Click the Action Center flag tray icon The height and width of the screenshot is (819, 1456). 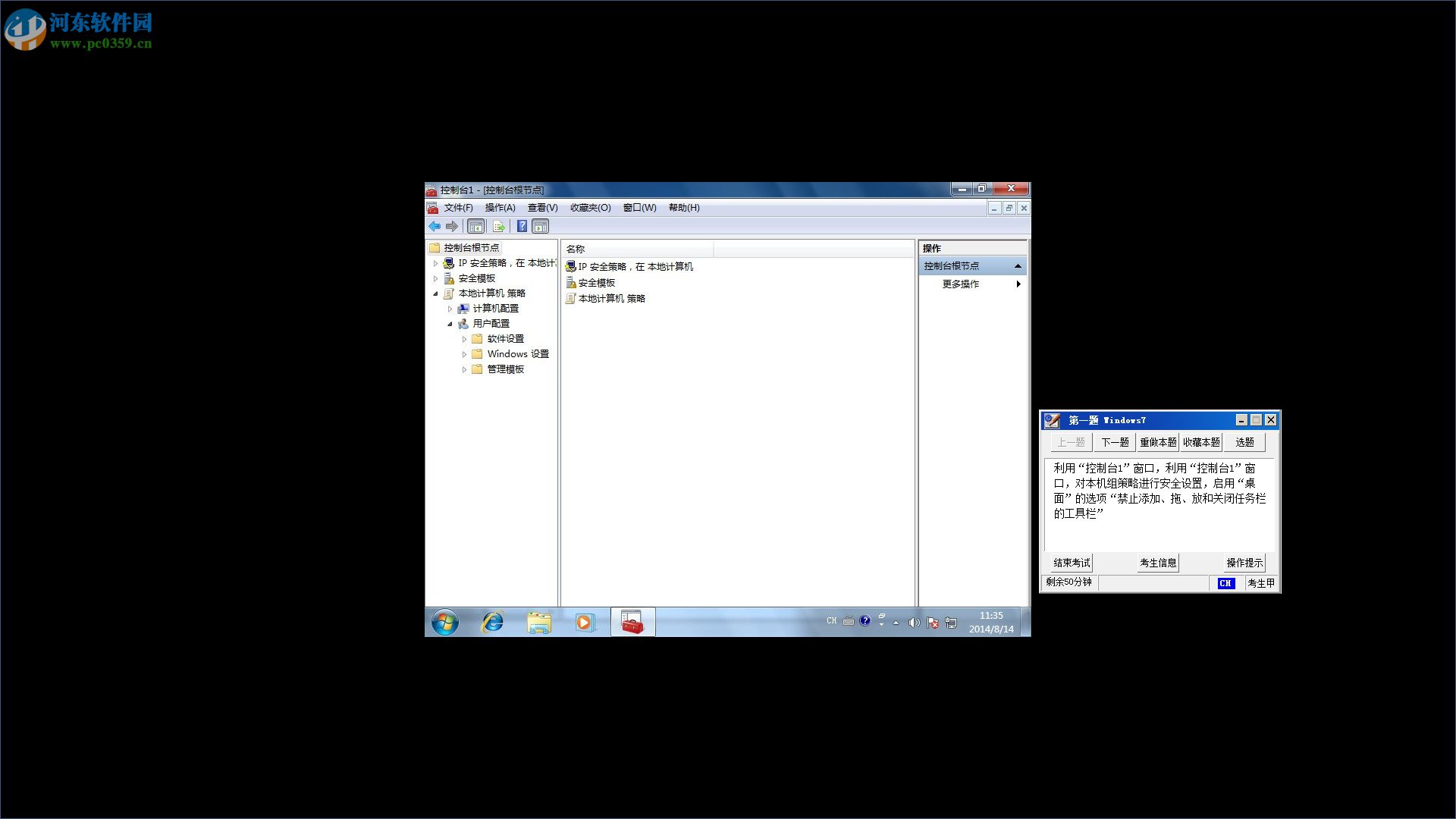pyautogui.click(x=933, y=623)
